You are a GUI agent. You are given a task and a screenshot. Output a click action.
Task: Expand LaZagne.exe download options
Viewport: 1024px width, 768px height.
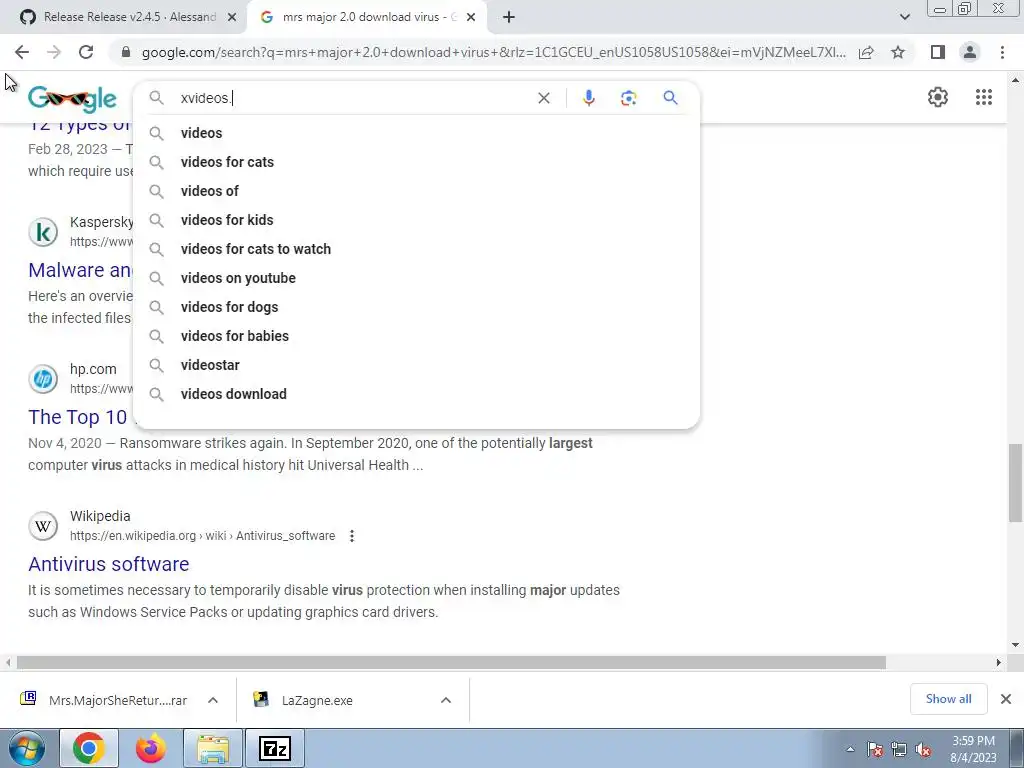[x=446, y=700]
